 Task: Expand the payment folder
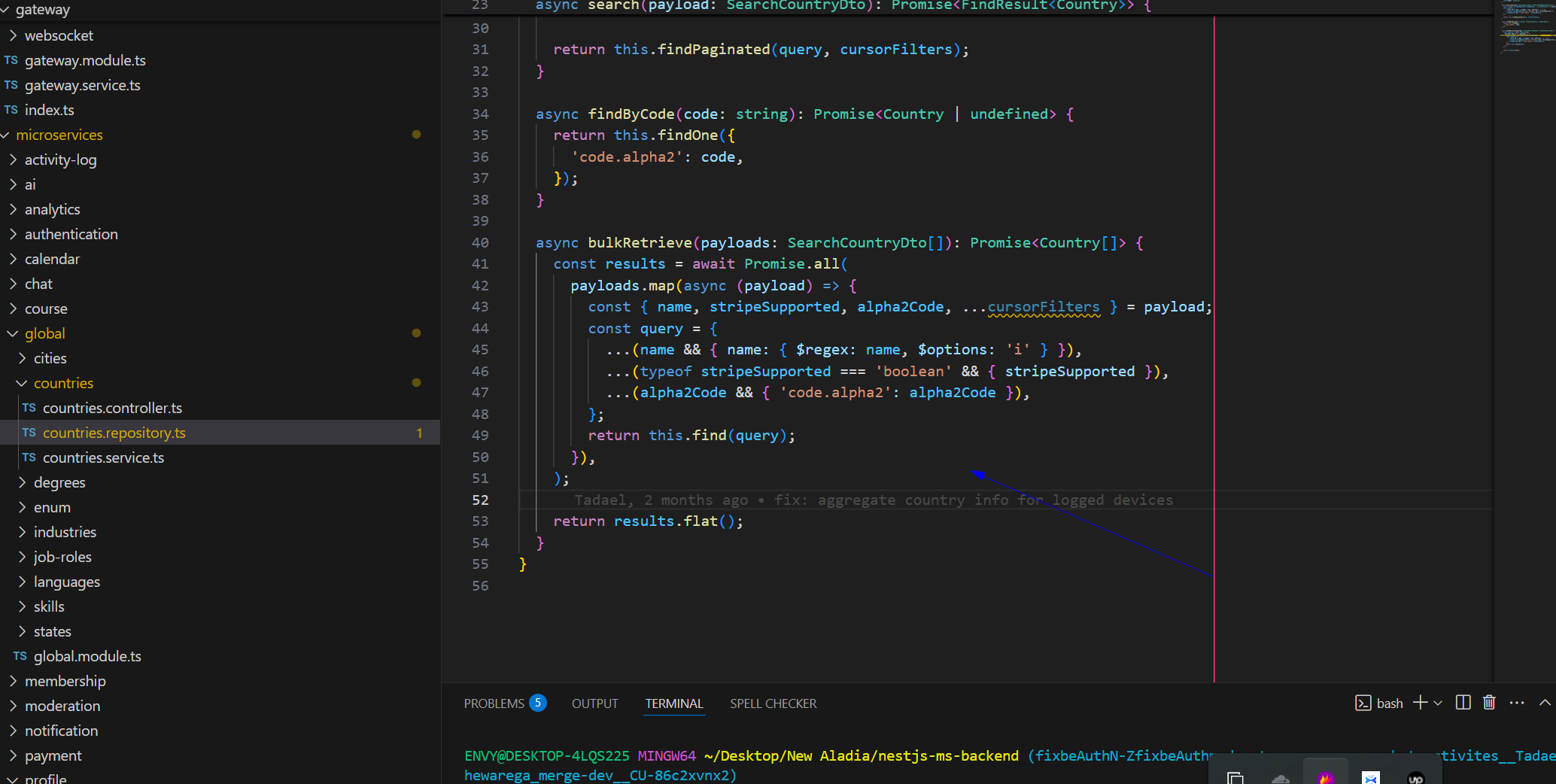53,755
